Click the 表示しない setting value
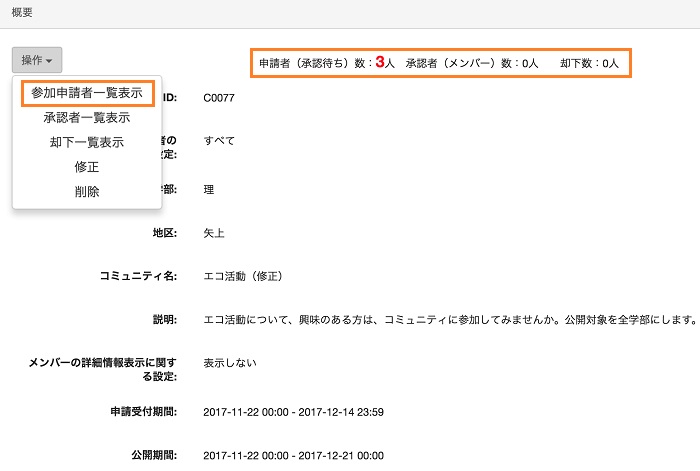700x471 pixels. coord(230,362)
